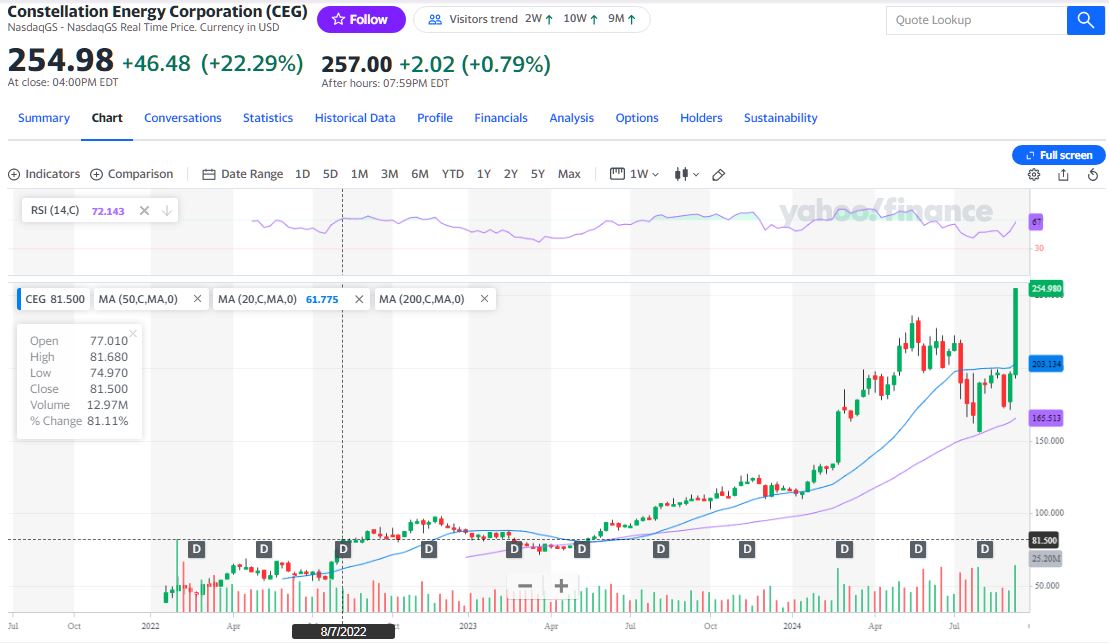This screenshot has height=643, width=1109.
Task: Follow Constellation Energy stock
Action: click(x=361, y=19)
